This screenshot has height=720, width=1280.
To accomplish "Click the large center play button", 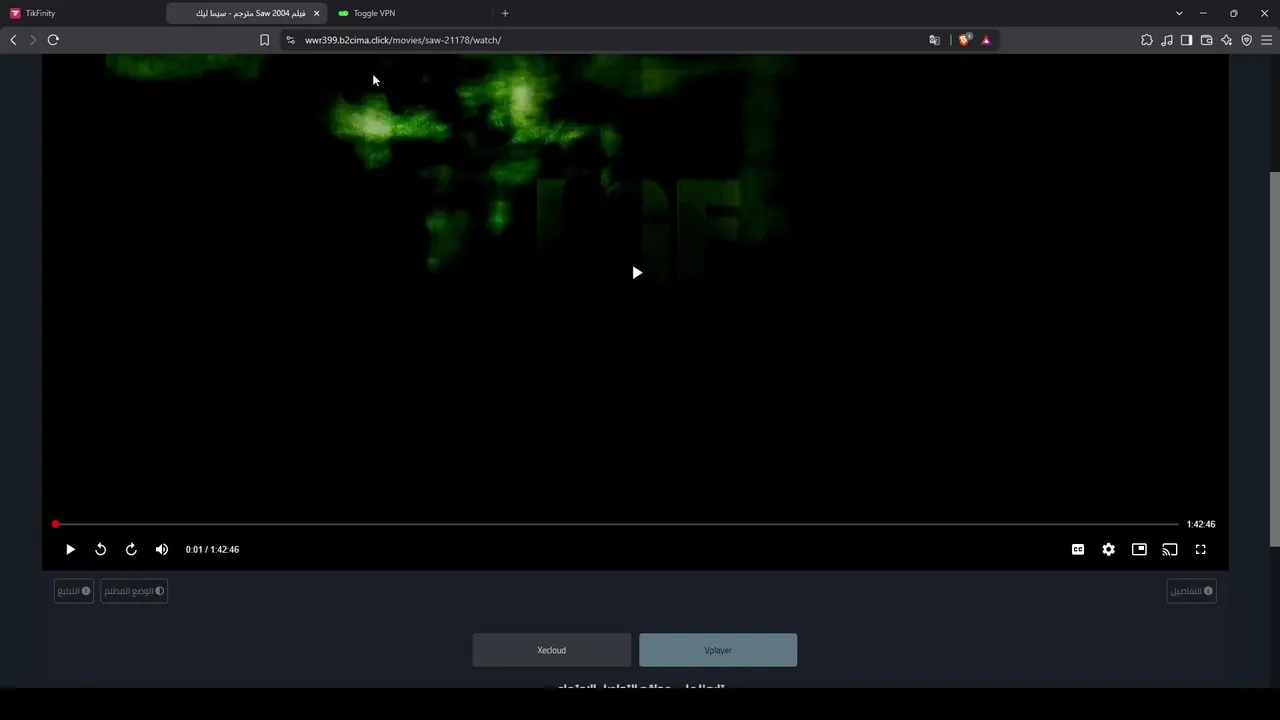I will pos(637,273).
